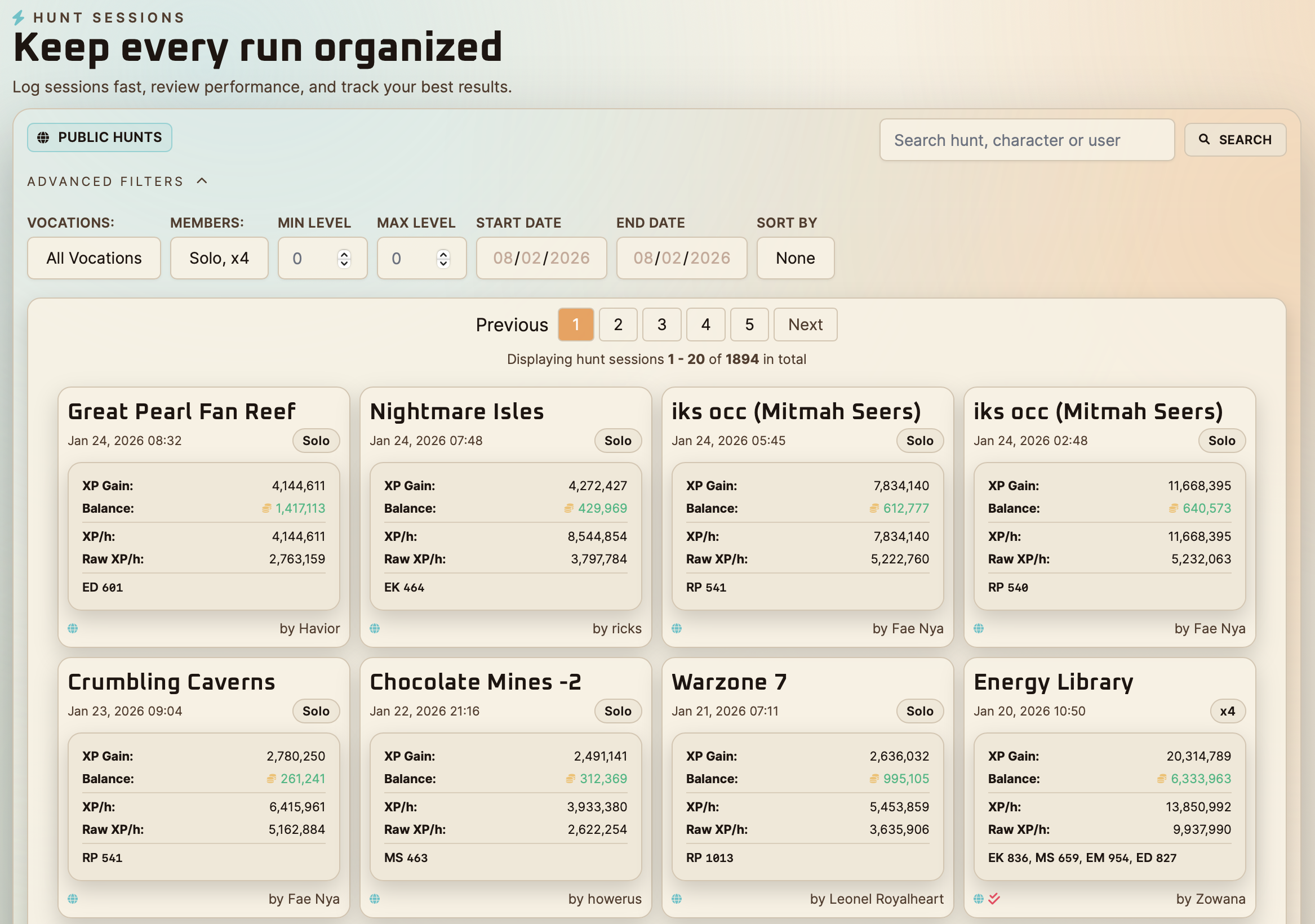Click globe icon on Chocolate Mines -2 card
This screenshot has height=924, width=1315.
[x=375, y=899]
